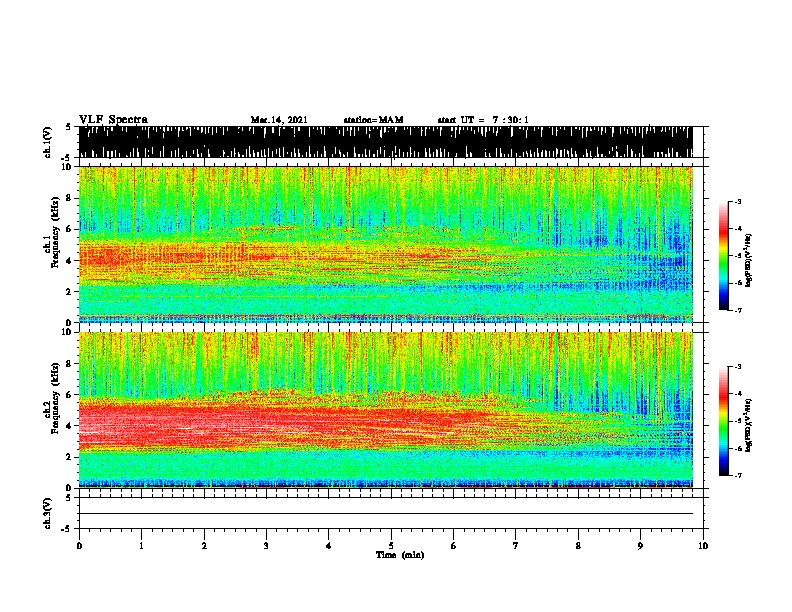
Task: Click time axis tick label "1"
Action: (x=141, y=546)
